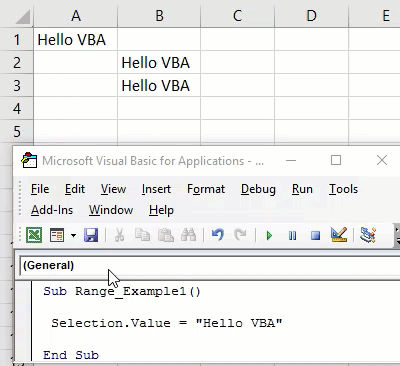Image resolution: width=400 pixels, height=366 pixels.
Task: Click column B header in Excel
Action: 159,15
